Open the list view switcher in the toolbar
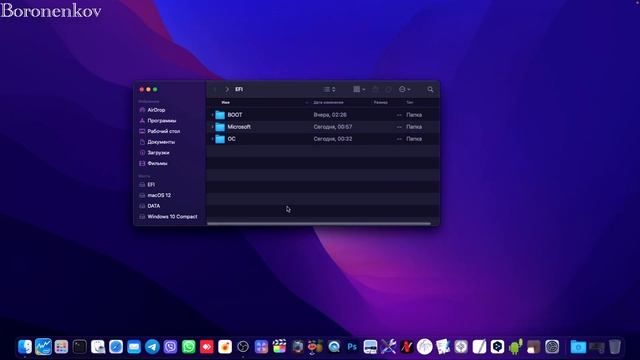Screen dimensions: 640x360 click(x=329, y=89)
